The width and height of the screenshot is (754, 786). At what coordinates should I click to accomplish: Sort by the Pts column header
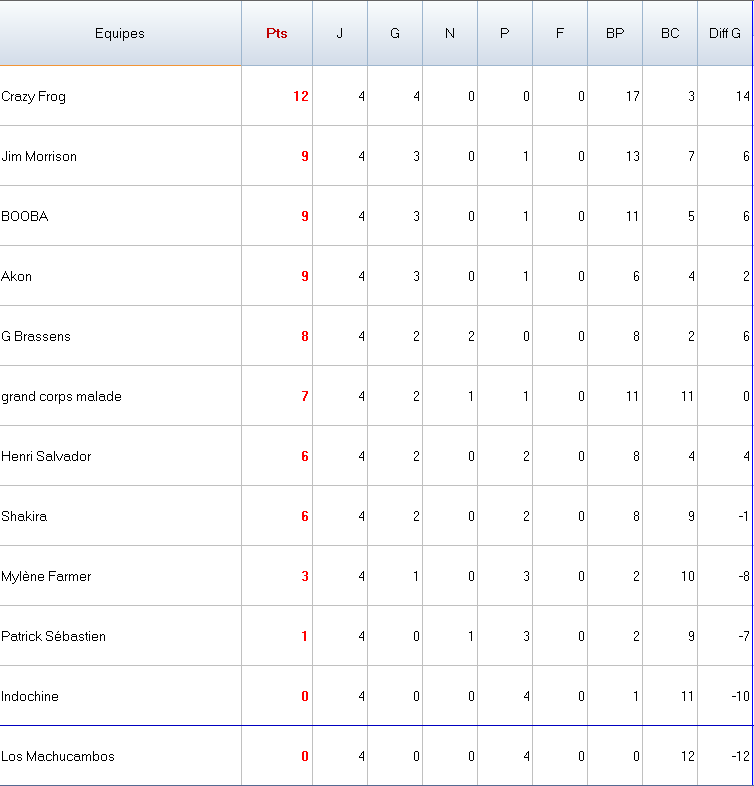coord(277,33)
